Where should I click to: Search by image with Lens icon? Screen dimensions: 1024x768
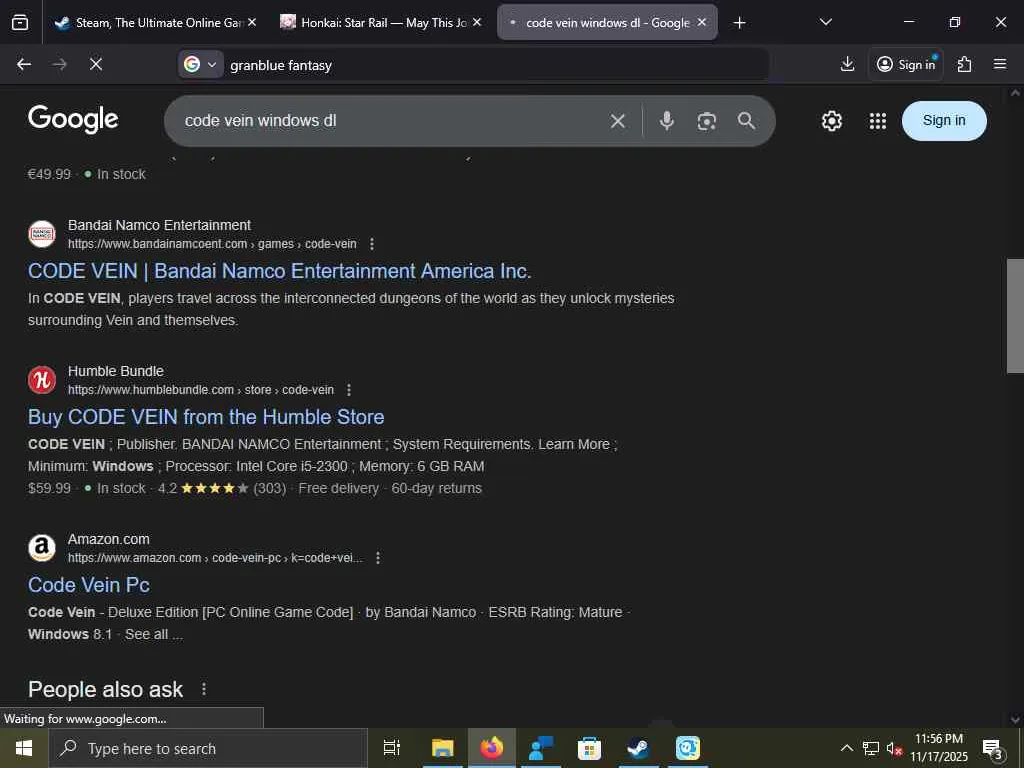tap(707, 121)
